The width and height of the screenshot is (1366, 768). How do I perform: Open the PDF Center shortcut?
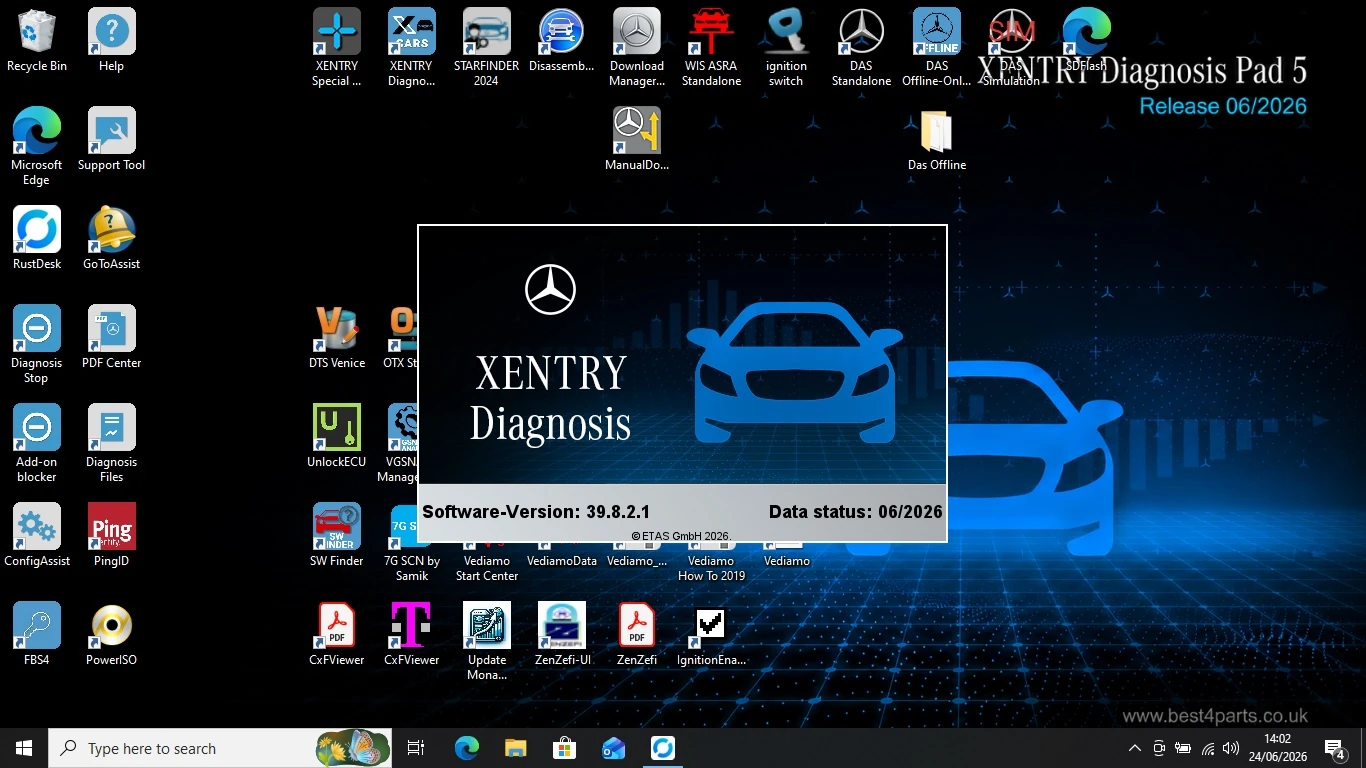point(112,338)
